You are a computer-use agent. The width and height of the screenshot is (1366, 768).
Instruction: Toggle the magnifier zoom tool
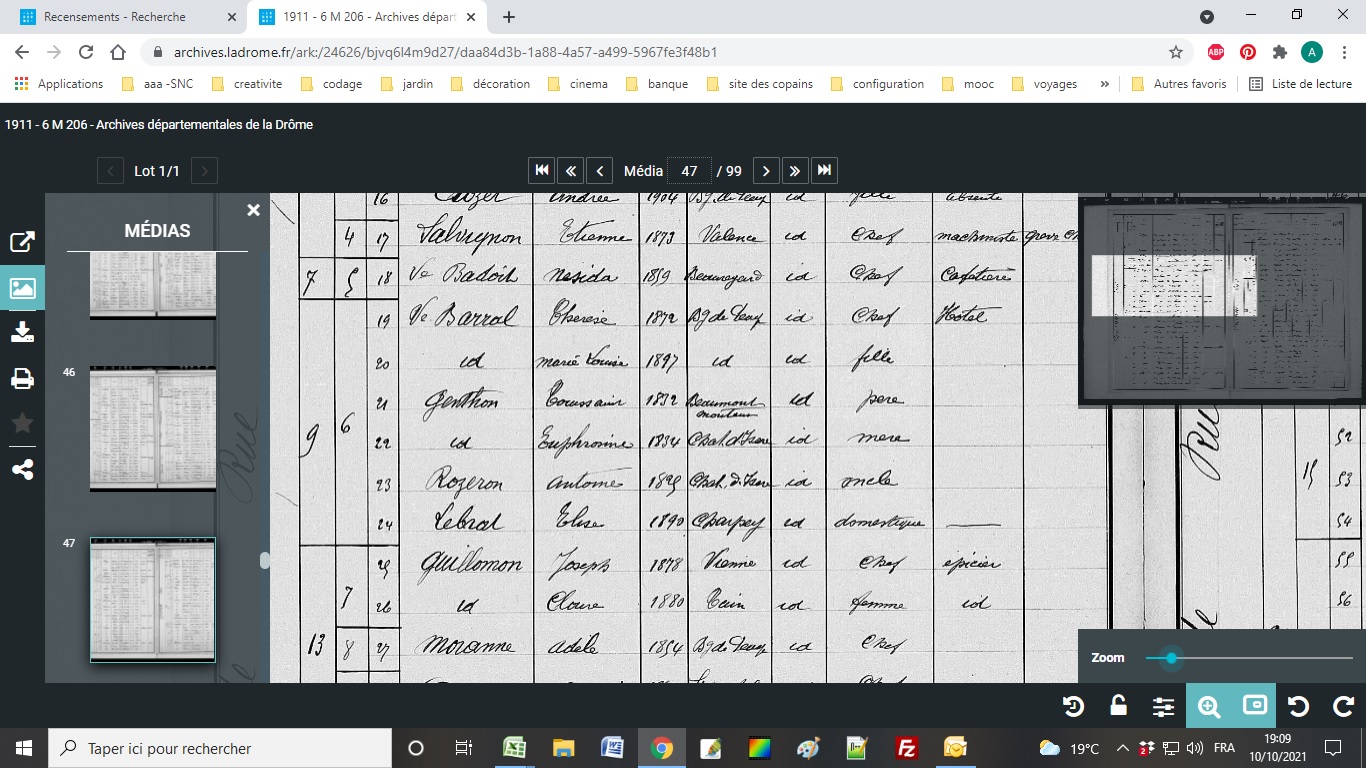[x=1208, y=706]
